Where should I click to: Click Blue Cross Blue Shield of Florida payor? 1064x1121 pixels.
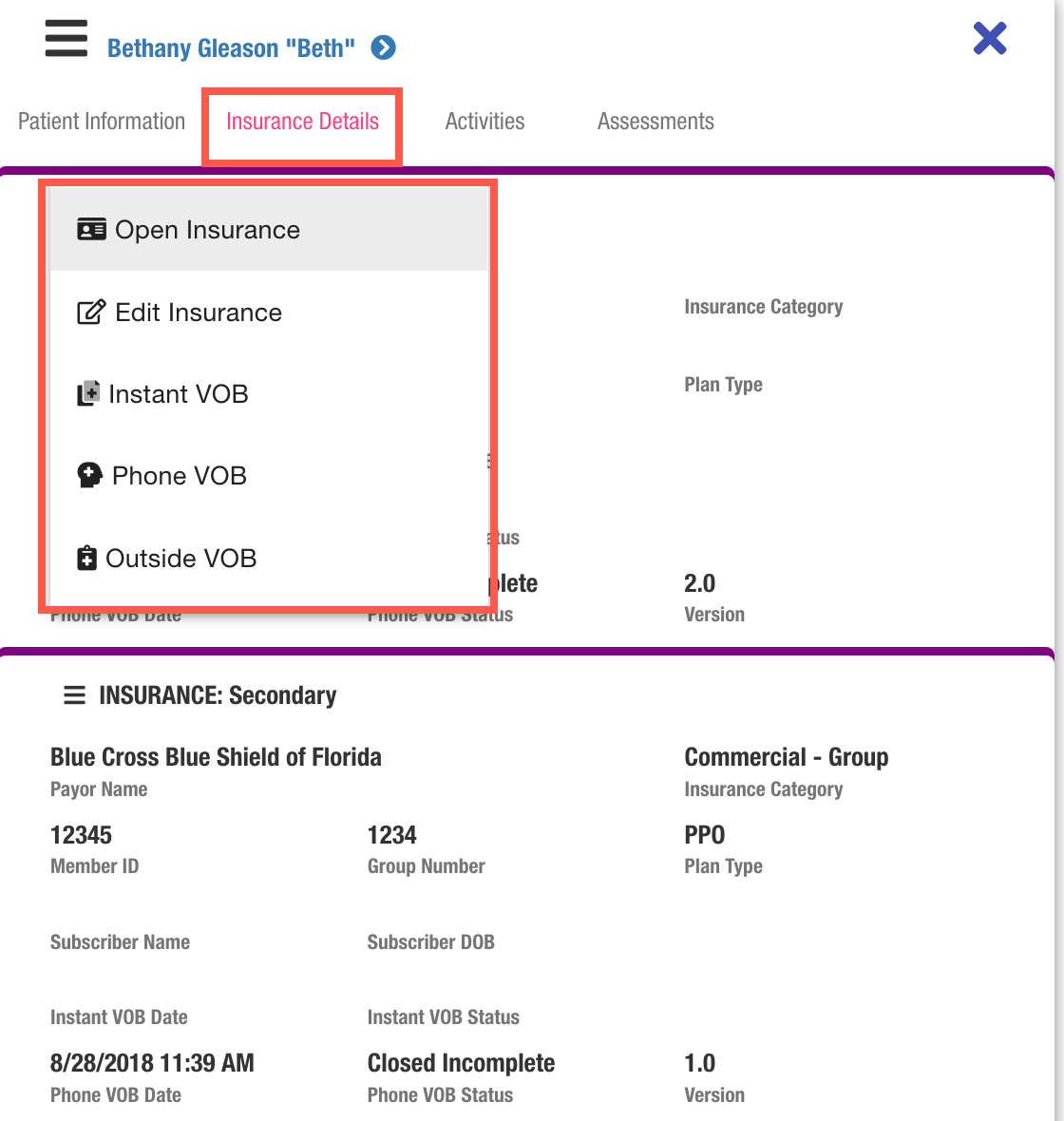[216, 757]
